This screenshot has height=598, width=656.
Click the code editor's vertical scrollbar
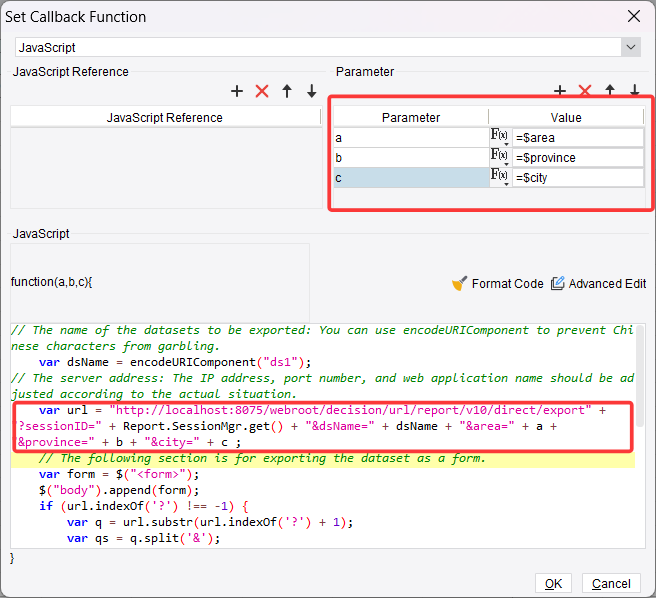[x=640, y=377]
